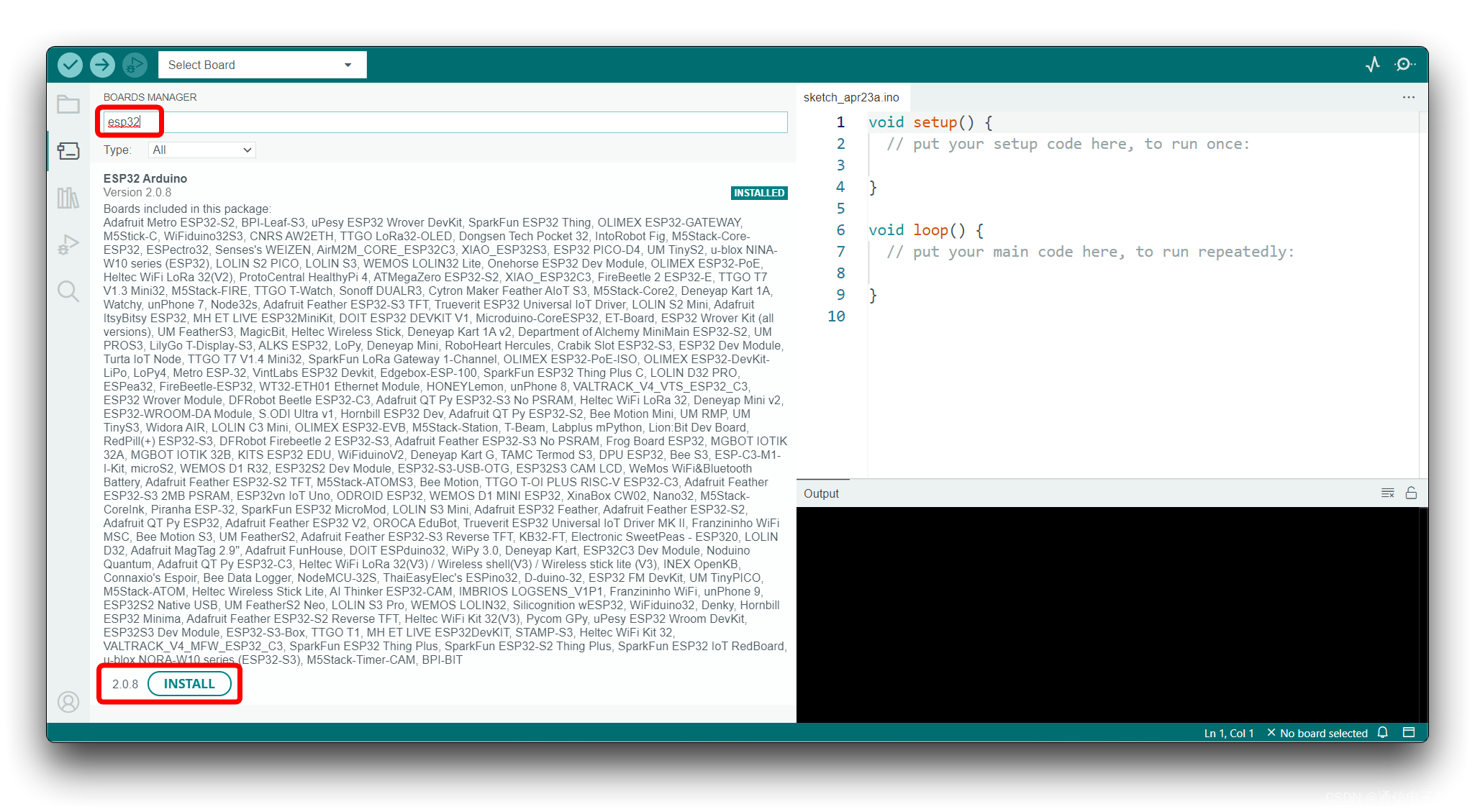Switch to the sketch_apr23a.ino tab
This screenshot has height=812, width=1475.
(x=851, y=97)
